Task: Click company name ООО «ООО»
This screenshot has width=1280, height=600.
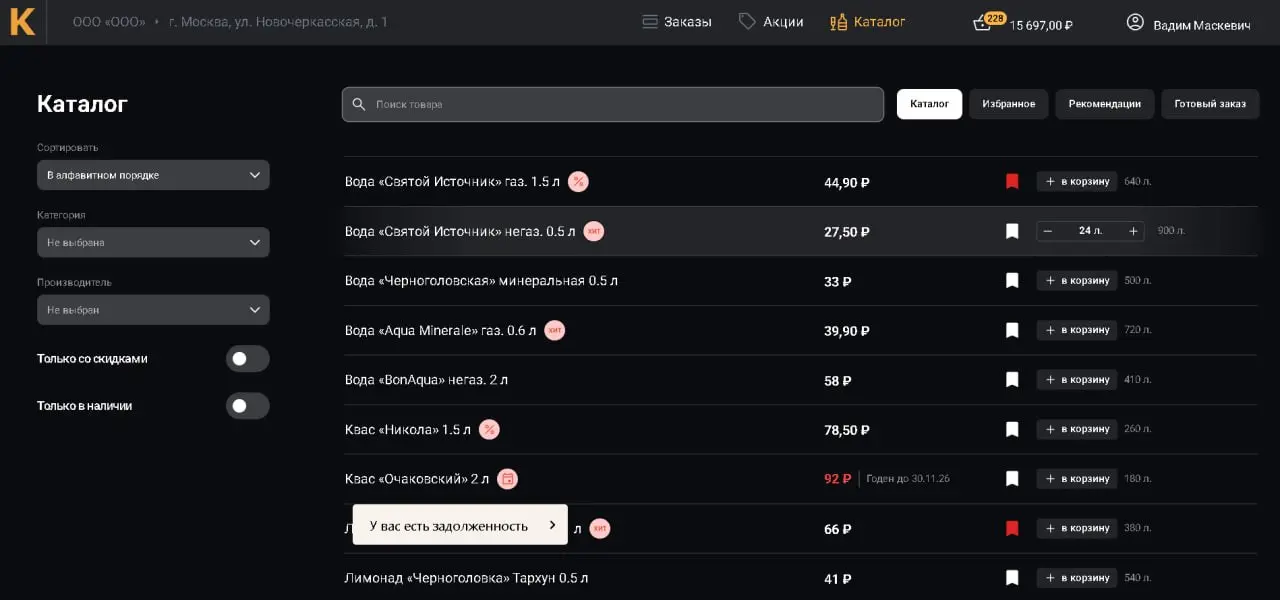Action: coord(109,22)
